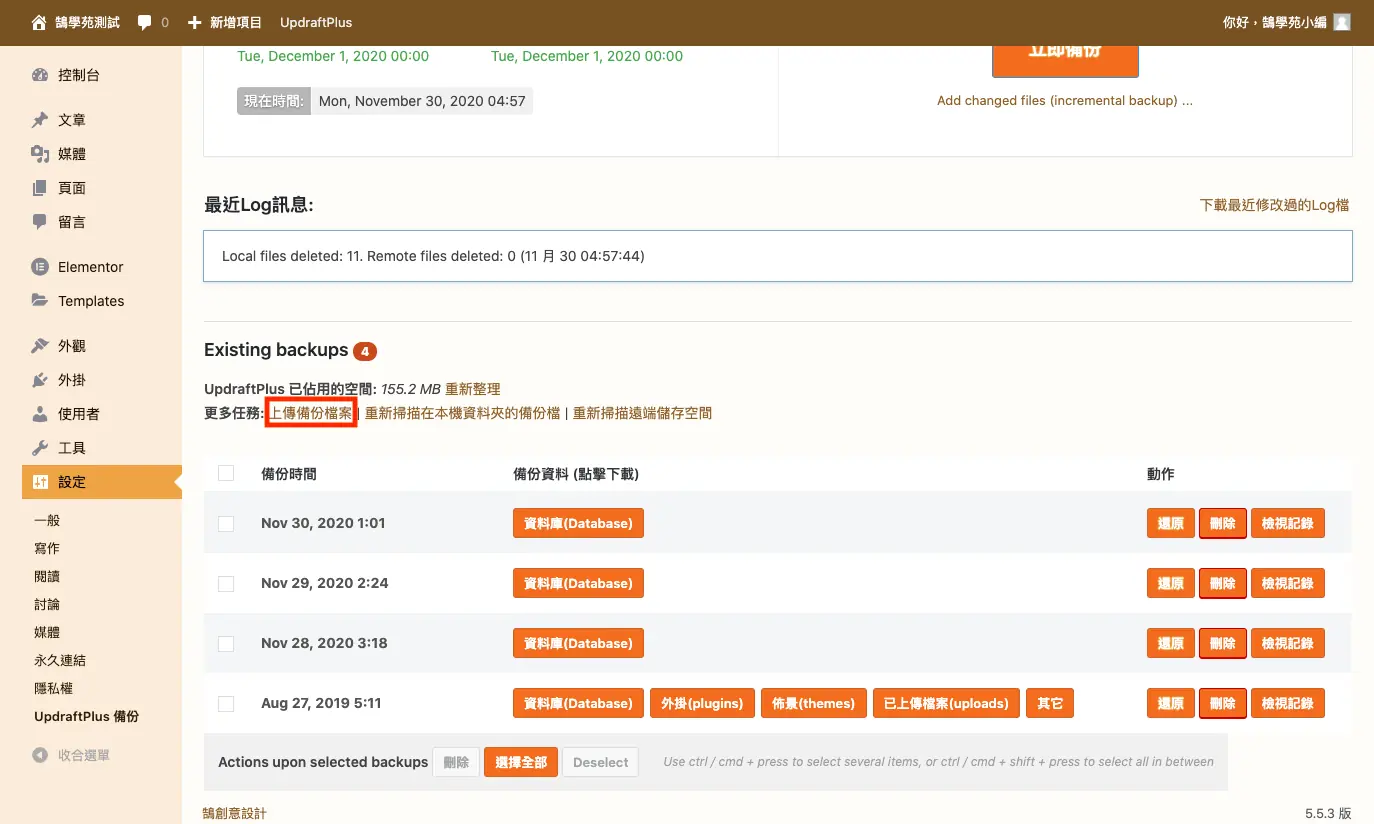The height and width of the screenshot is (824, 1374).
Task: Download 資料庫(Database) from Nov 28 backup
Action: click(578, 643)
